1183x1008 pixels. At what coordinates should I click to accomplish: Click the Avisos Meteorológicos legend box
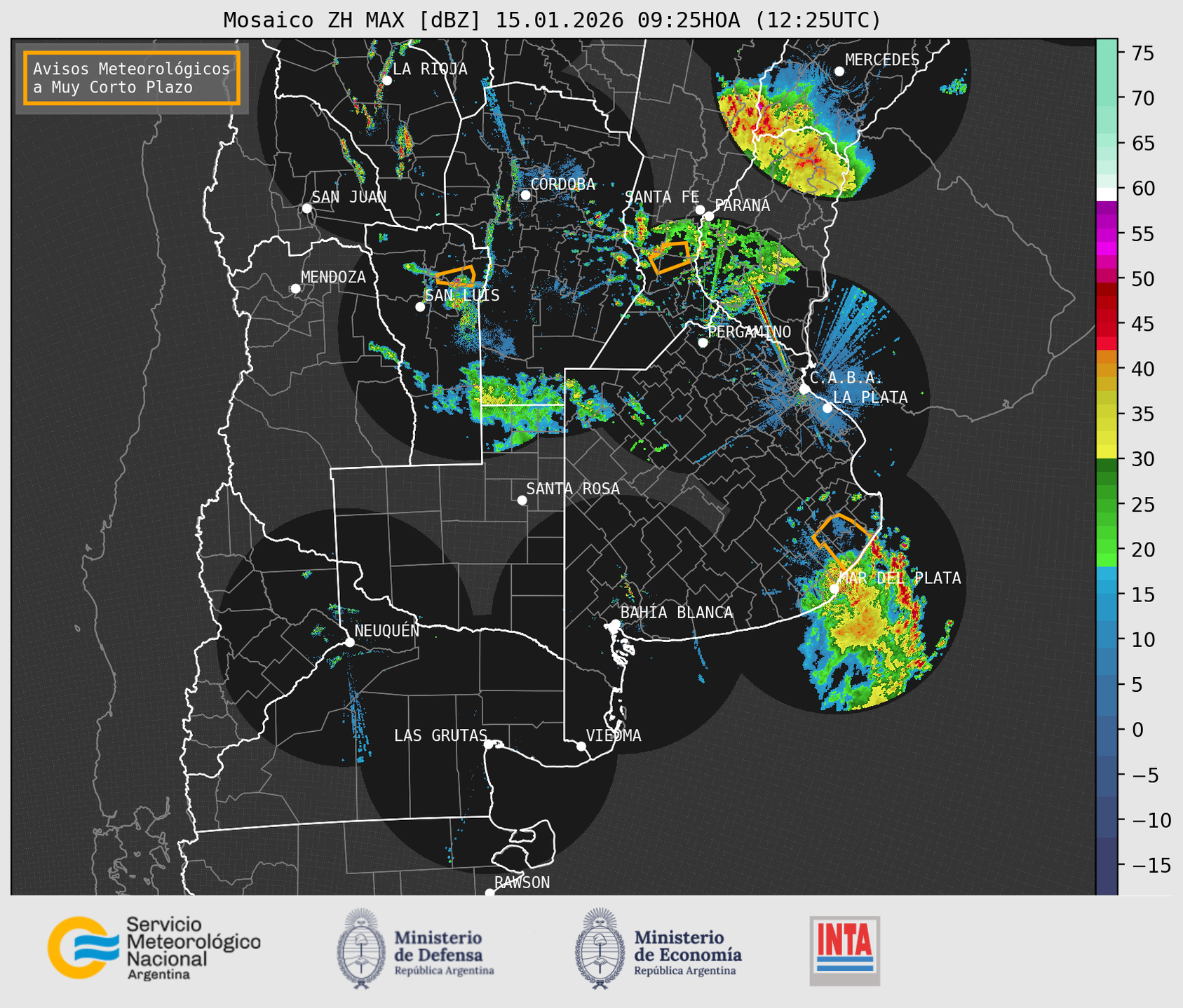(x=132, y=78)
